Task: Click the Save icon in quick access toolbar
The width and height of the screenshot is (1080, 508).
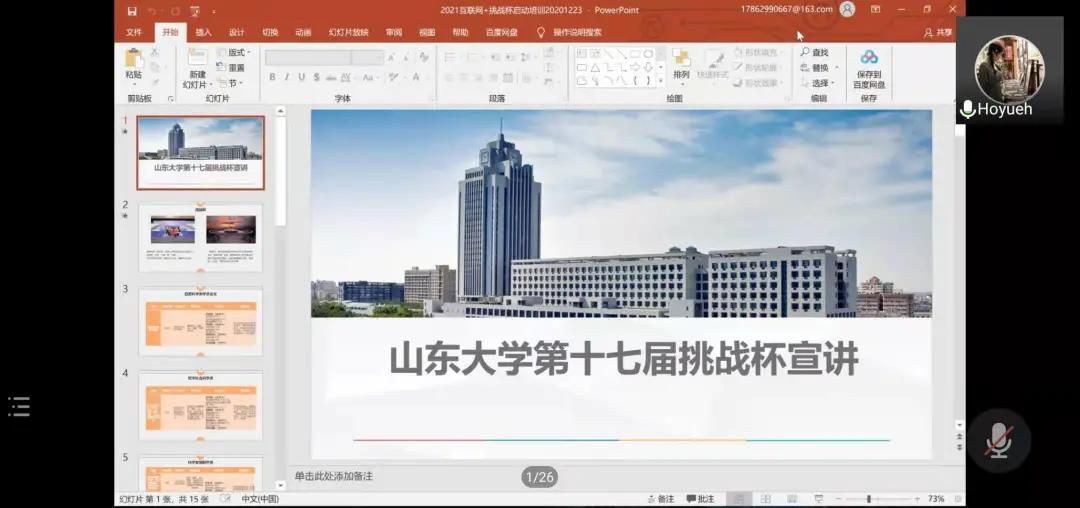Action: click(x=132, y=10)
